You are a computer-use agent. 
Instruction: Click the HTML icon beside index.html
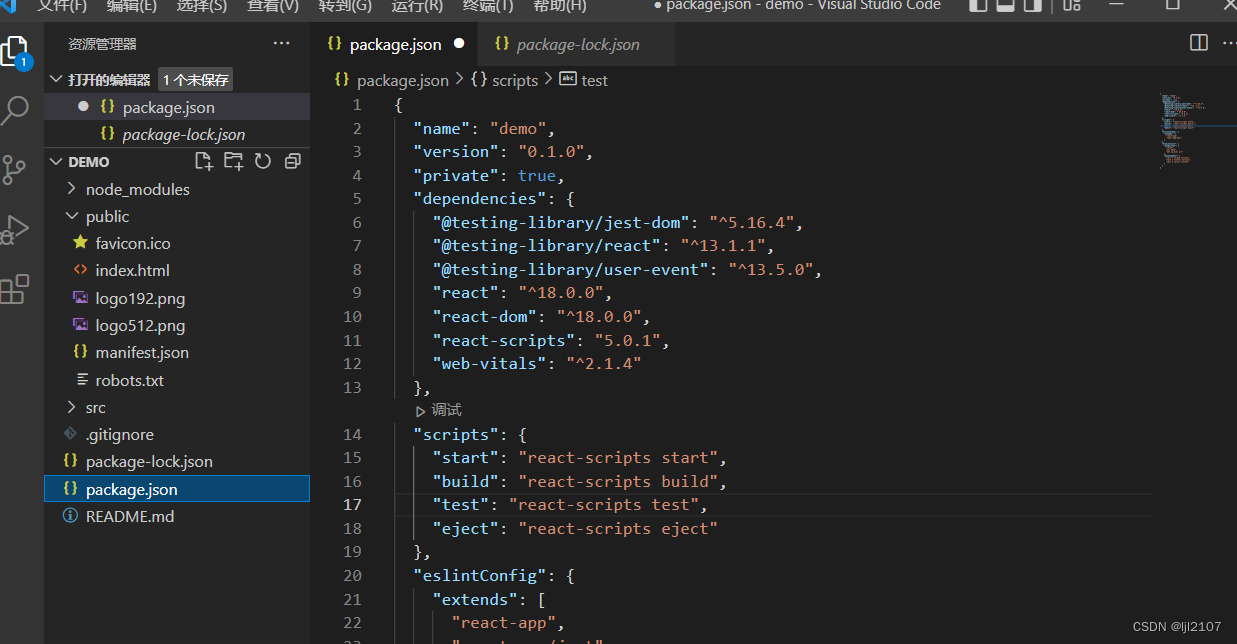pyautogui.click(x=80, y=270)
